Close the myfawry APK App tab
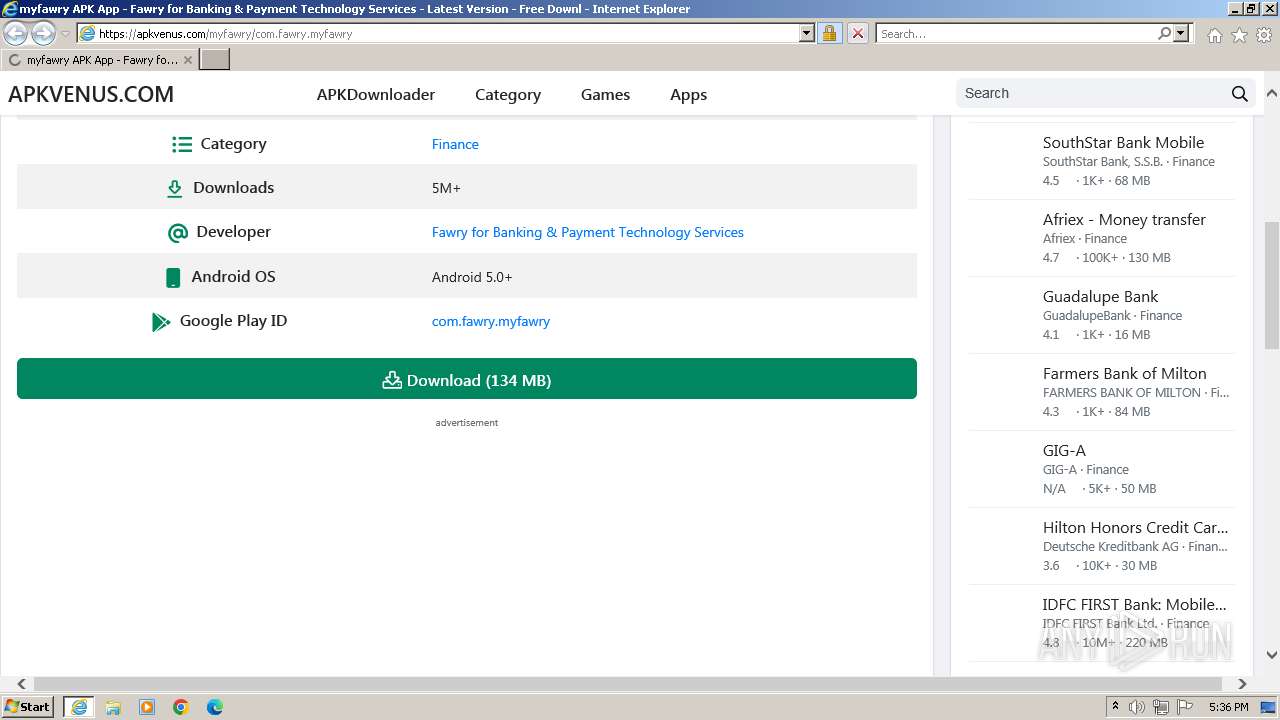 tap(188, 60)
